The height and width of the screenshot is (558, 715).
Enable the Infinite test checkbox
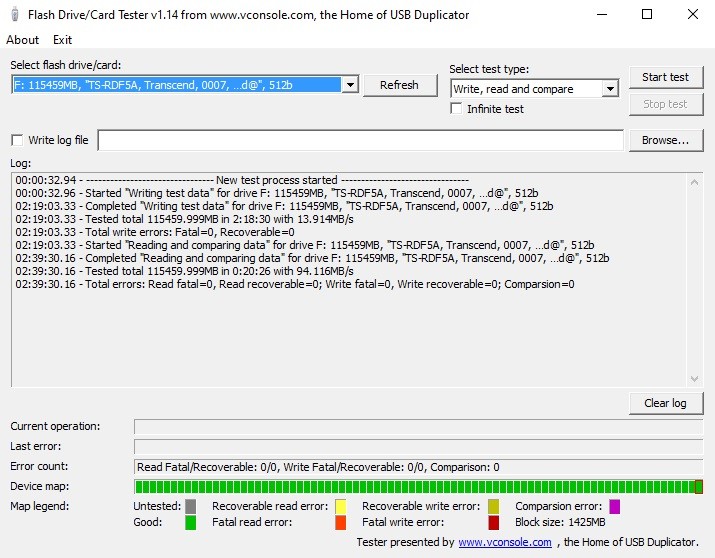pos(456,108)
